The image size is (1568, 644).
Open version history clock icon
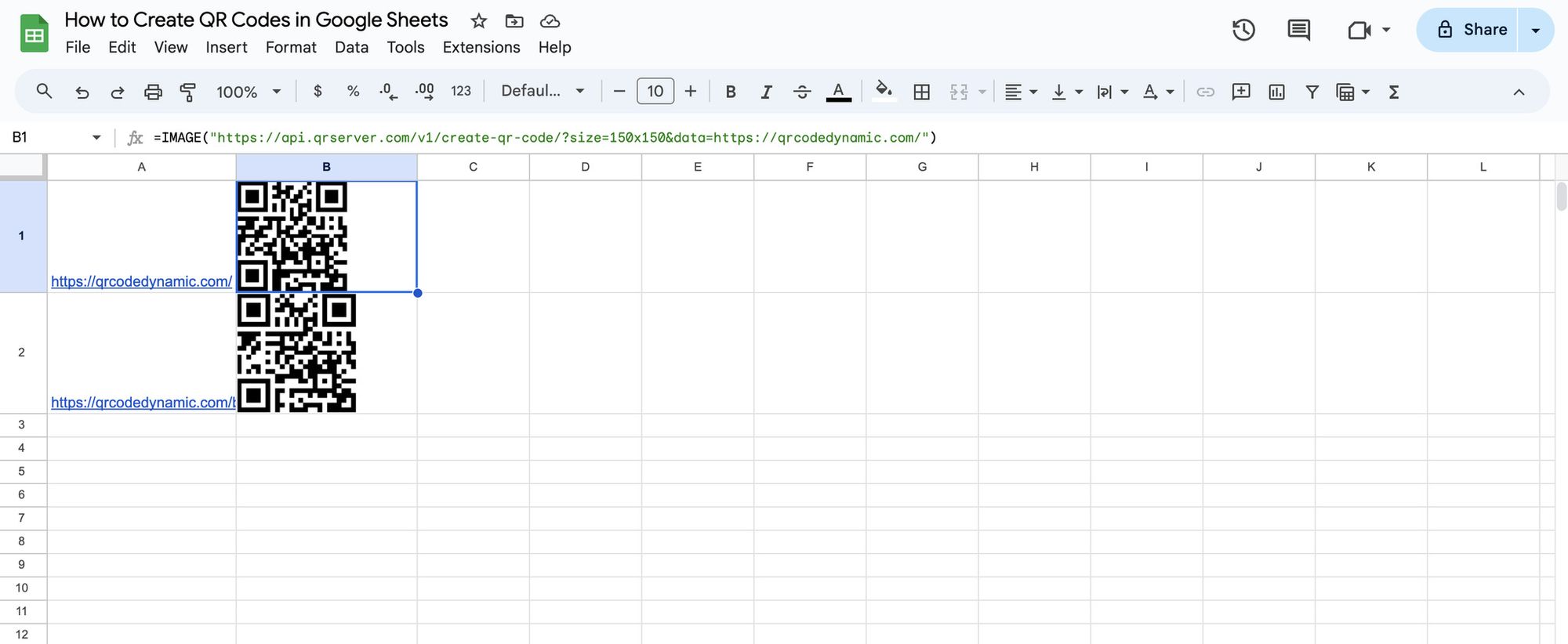[1243, 30]
